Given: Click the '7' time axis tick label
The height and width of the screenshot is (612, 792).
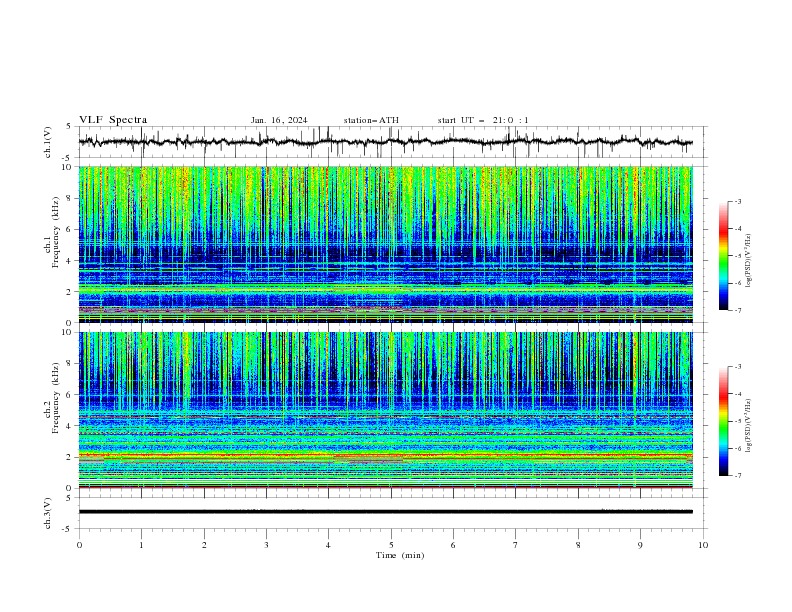Looking at the screenshot, I should tap(516, 545).
